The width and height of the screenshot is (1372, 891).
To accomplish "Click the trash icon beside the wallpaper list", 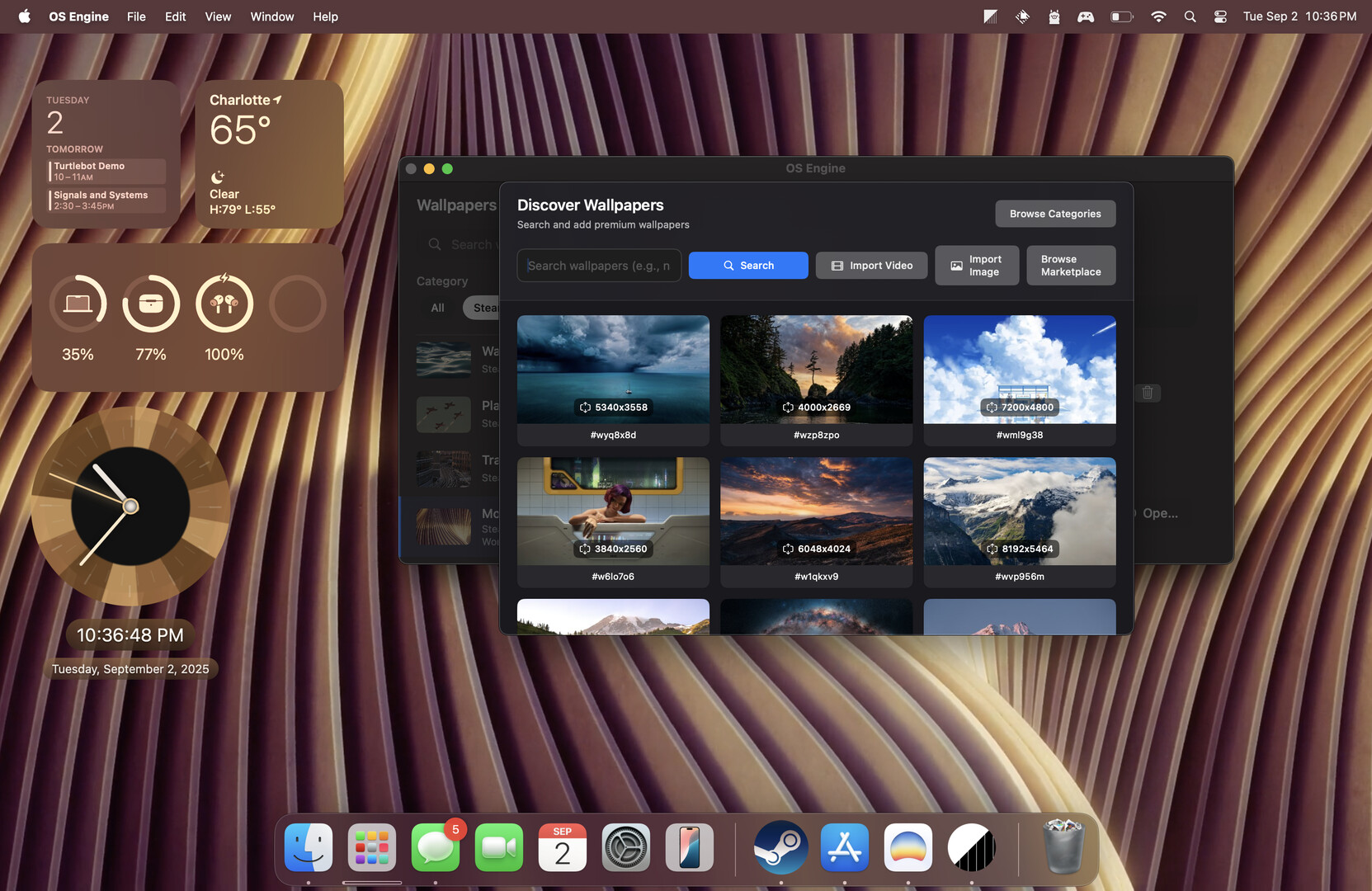I will (1148, 393).
